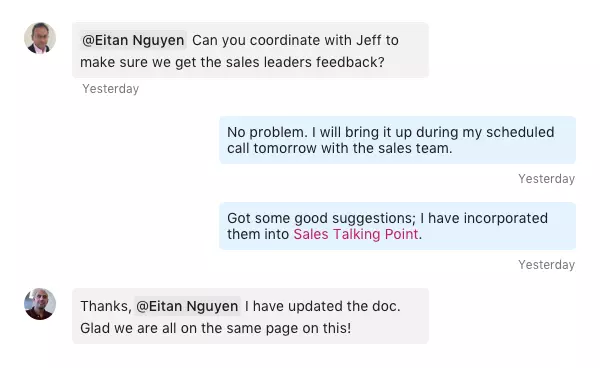Viewport: 600px width, 368px height.
Task: Click the text No problem. in the first reply
Action: tap(267, 132)
